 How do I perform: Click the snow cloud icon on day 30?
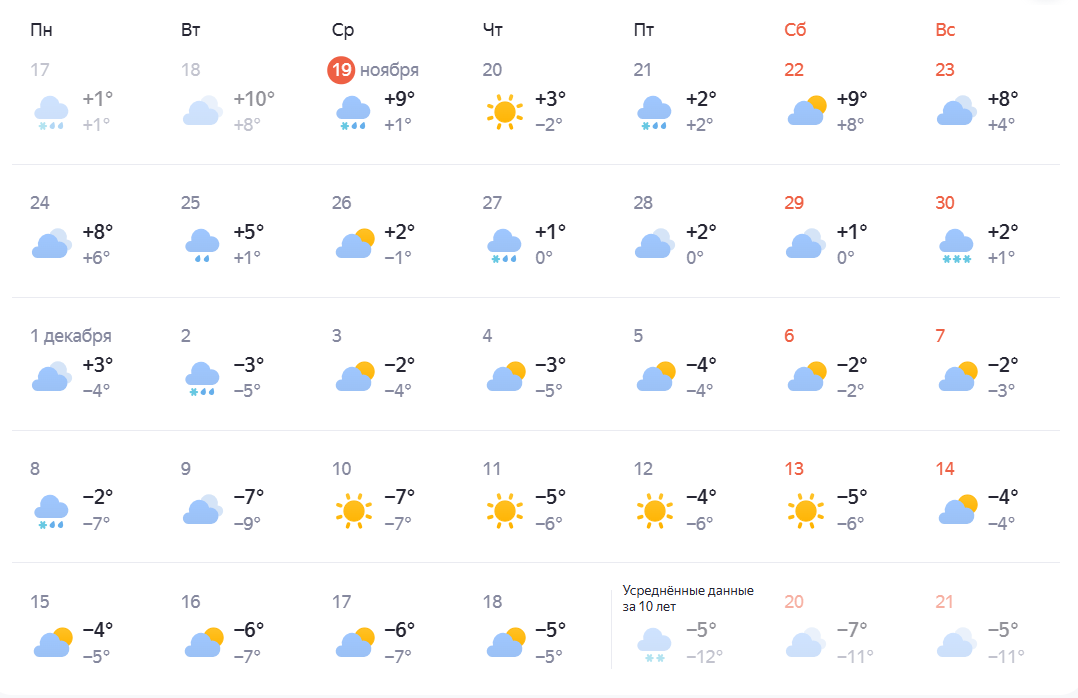point(956,245)
